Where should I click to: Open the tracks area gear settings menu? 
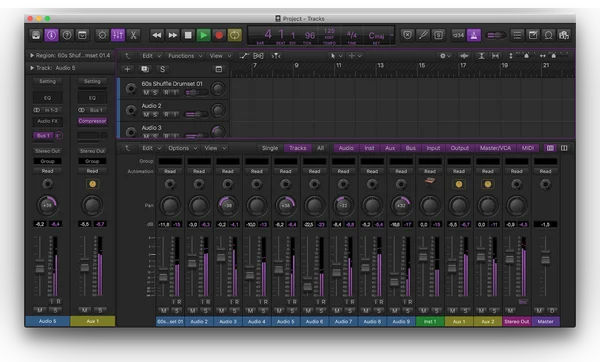(444, 56)
